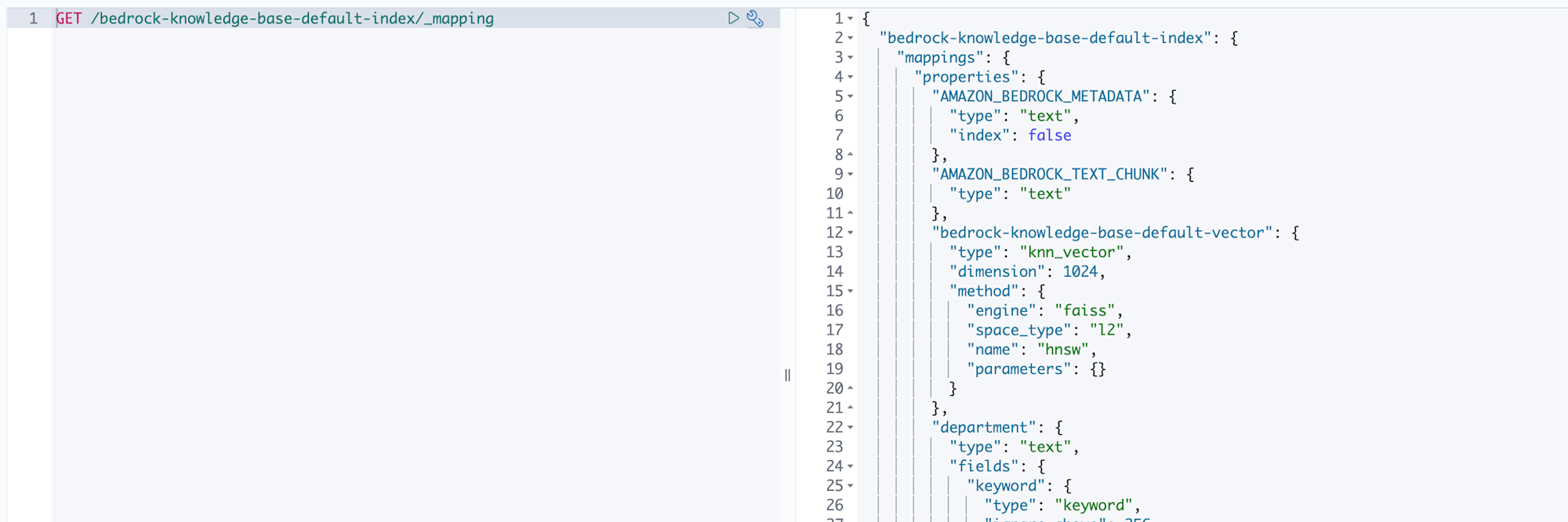Click the "engine" key at line 16
This screenshot has height=522, width=1568.
tap(1002, 311)
